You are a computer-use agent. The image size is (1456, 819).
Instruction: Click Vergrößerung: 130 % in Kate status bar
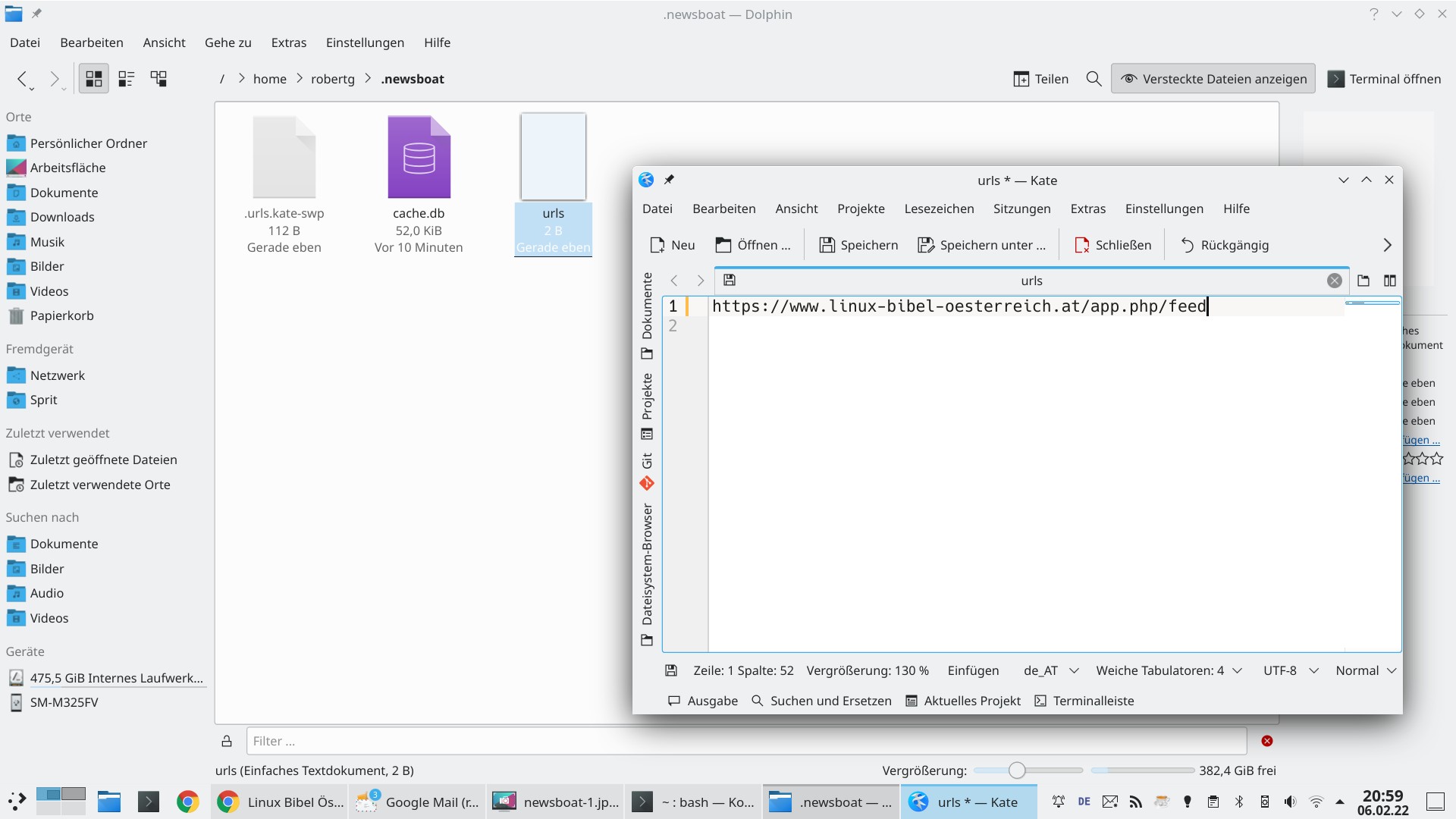point(868,670)
